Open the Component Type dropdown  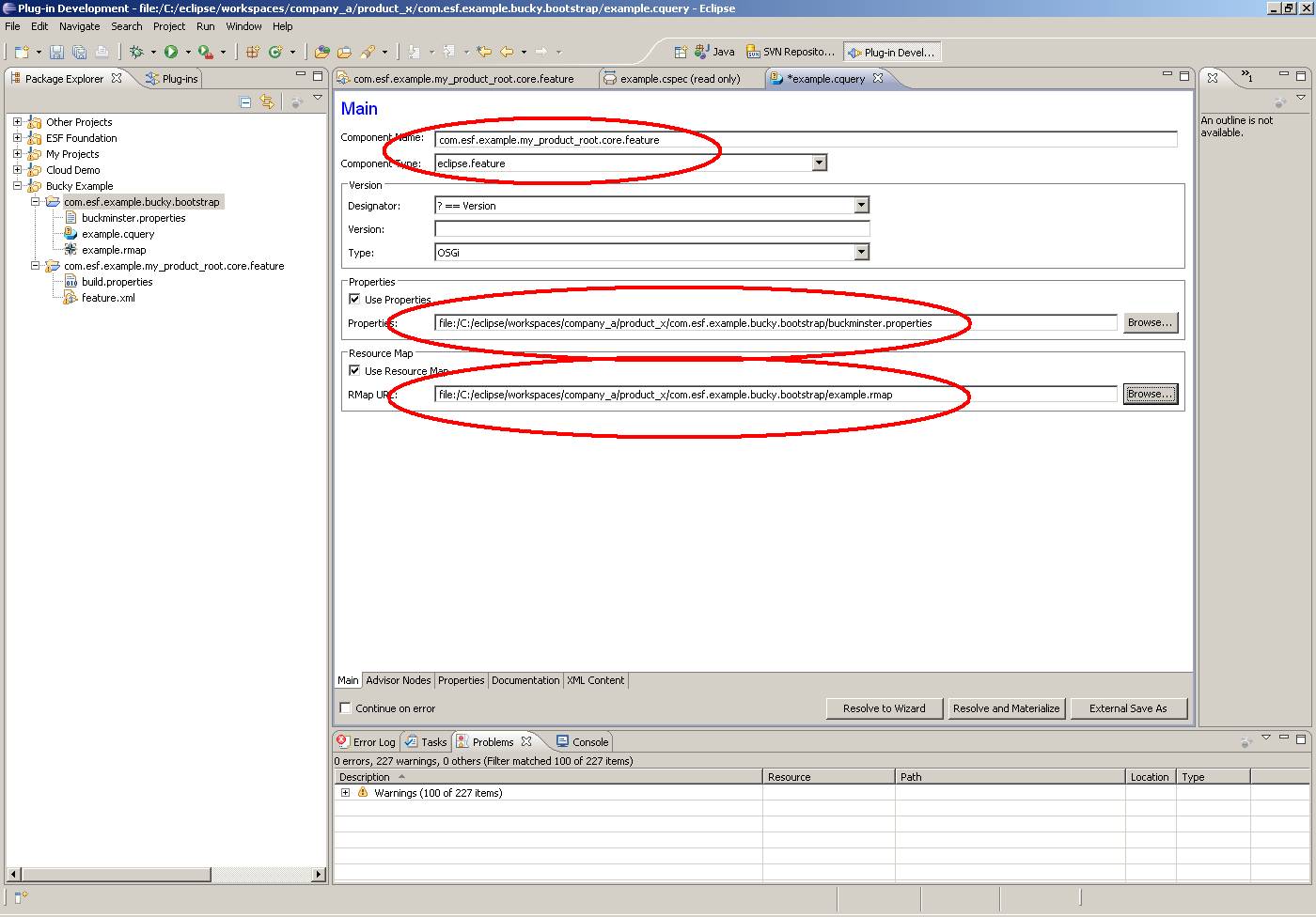point(819,163)
